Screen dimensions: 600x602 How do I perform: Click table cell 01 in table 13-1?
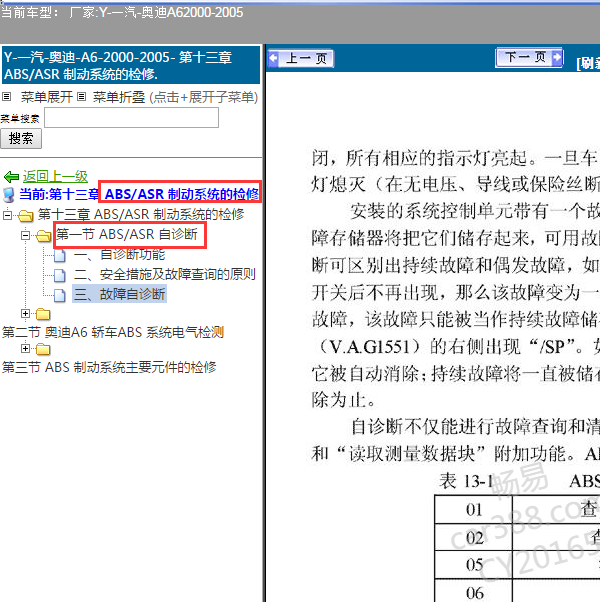pos(474,510)
